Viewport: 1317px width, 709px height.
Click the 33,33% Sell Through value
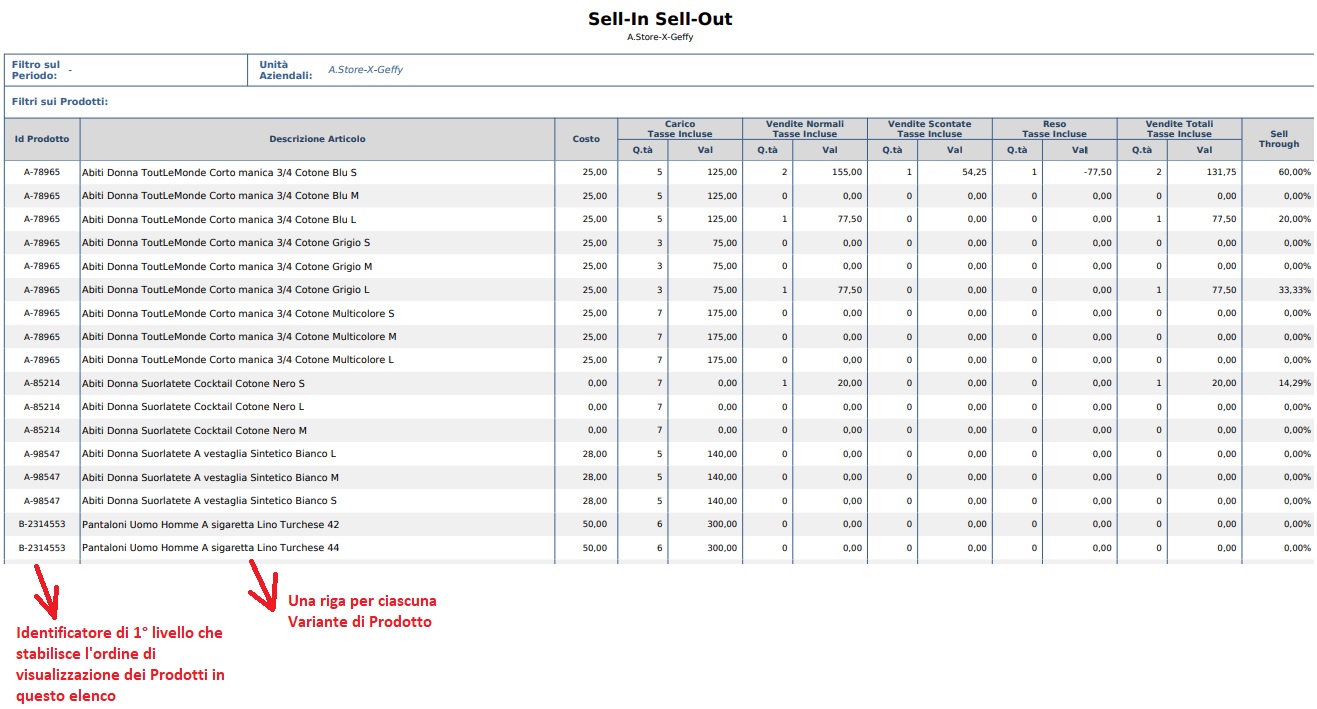pos(1296,290)
